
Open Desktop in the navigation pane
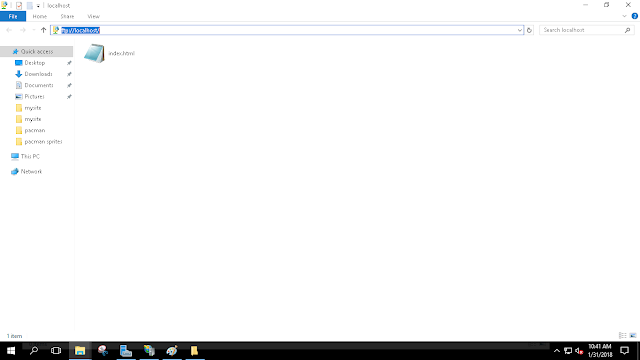35,63
